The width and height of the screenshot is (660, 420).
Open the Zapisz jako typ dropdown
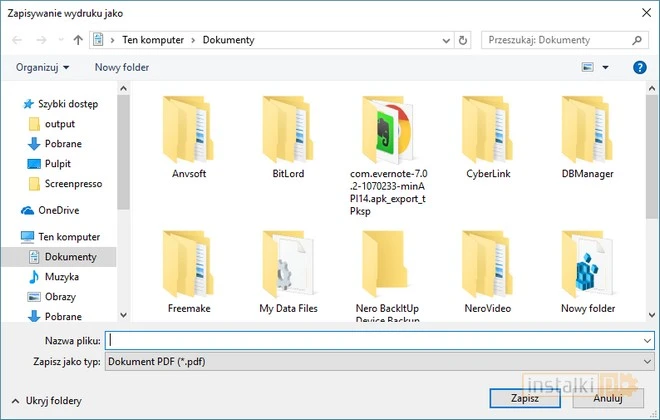(380, 360)
